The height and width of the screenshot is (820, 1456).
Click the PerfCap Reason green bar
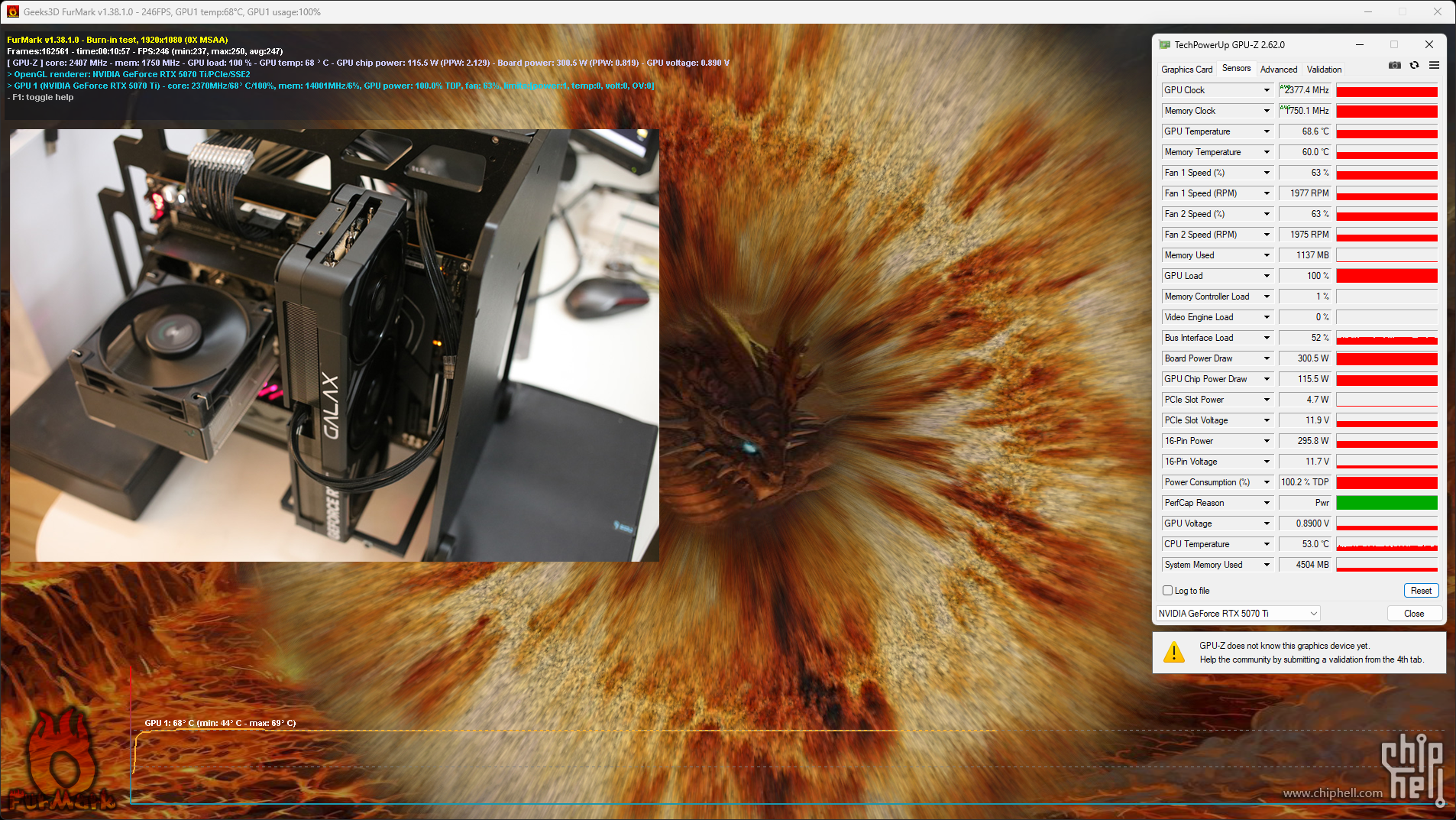point(1386,503)
